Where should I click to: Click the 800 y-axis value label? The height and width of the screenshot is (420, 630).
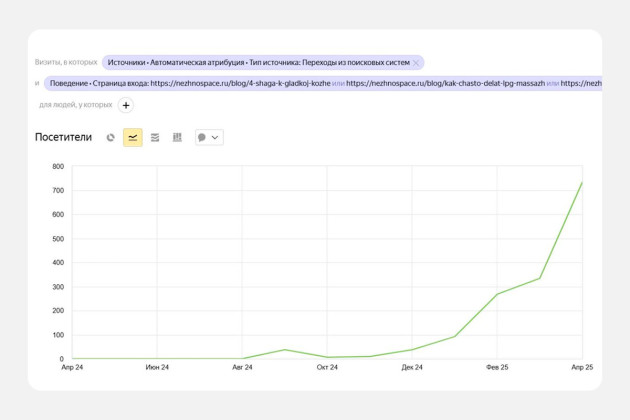pyautogui.click(x=58, y=166)
